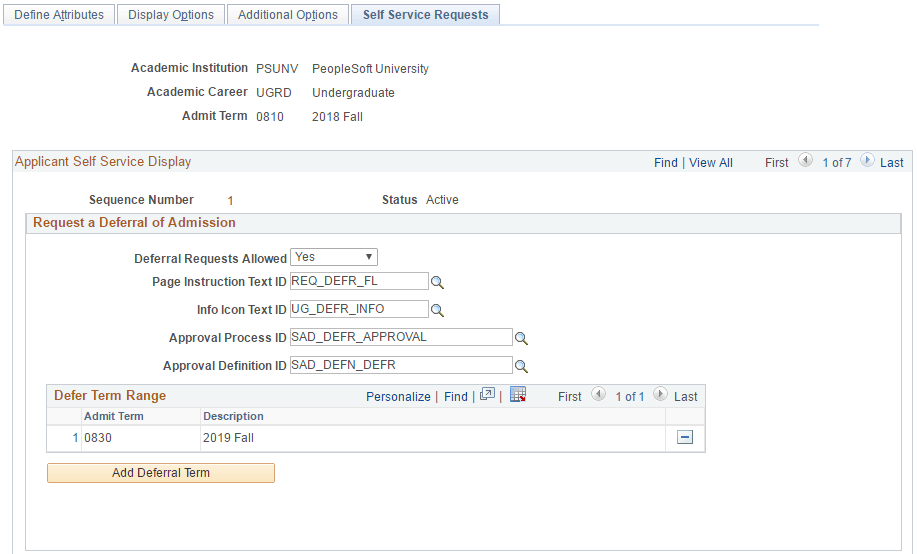
Task: Sort by Admit Term column header
Action: tap(113, 416)
